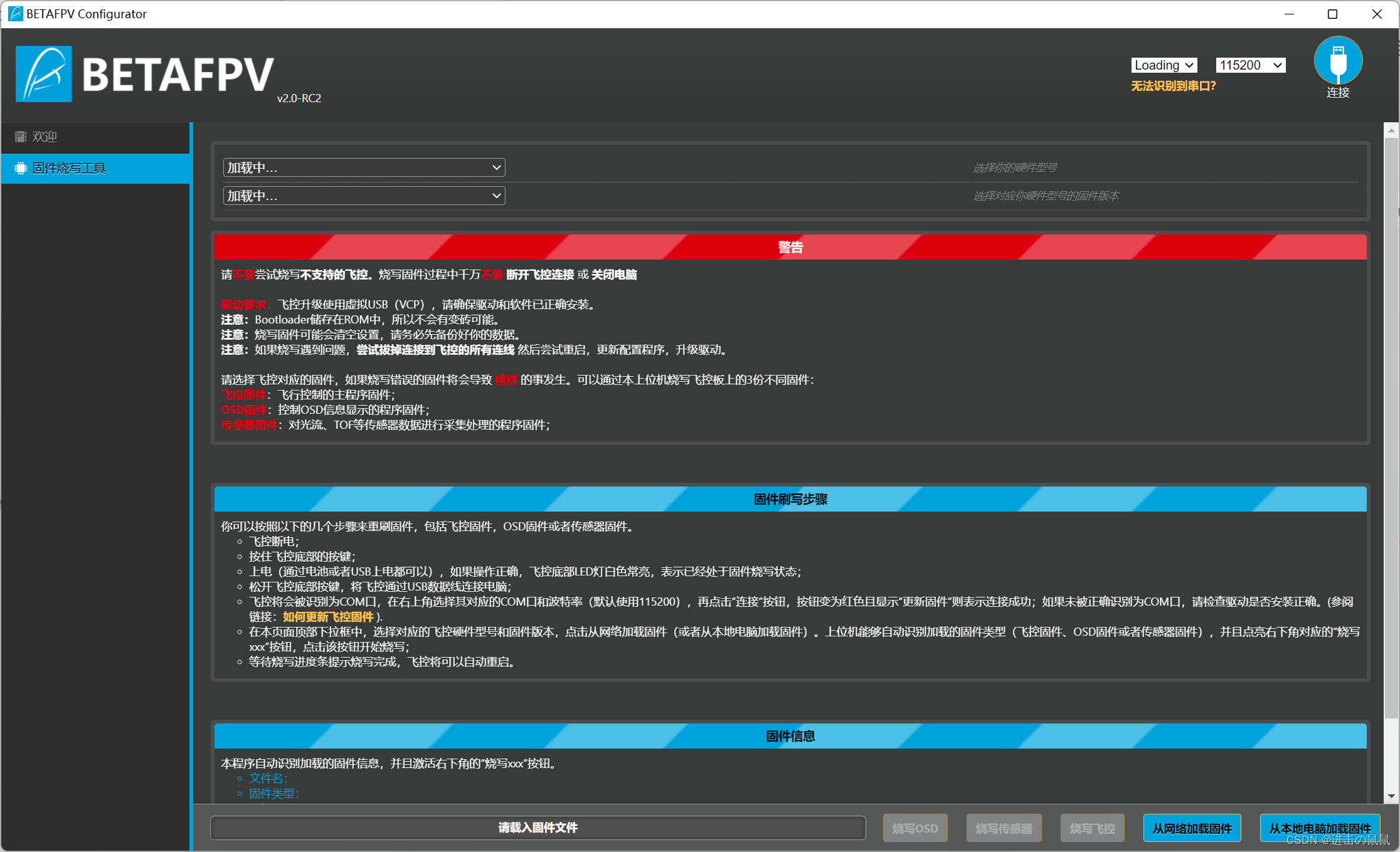The image size is (1400, 852).
Task: Open 如何更新飞控固件 link
Action: click(328, 617)
